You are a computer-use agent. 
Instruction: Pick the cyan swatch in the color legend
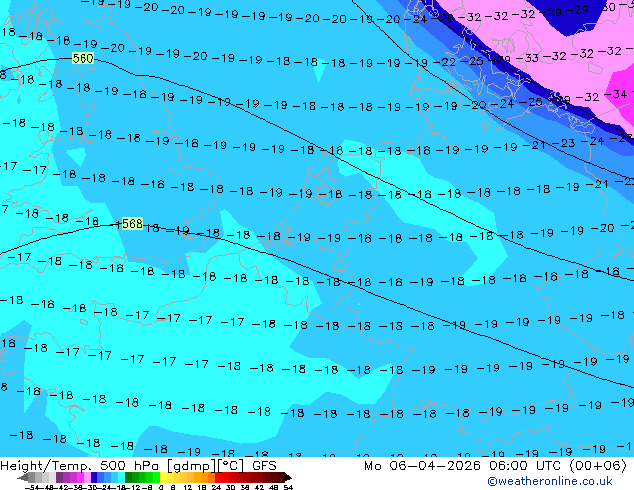[x=121, y=478]
